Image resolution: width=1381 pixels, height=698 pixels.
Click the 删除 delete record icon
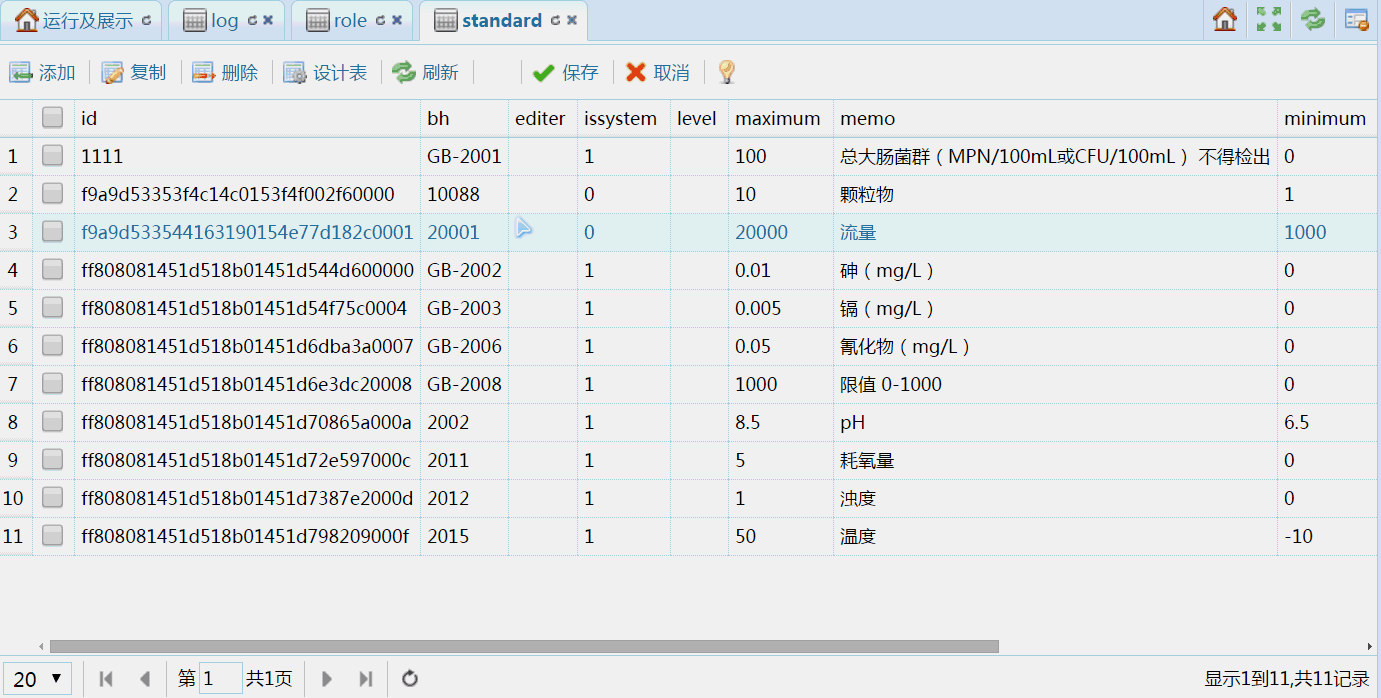click(225, 72)
